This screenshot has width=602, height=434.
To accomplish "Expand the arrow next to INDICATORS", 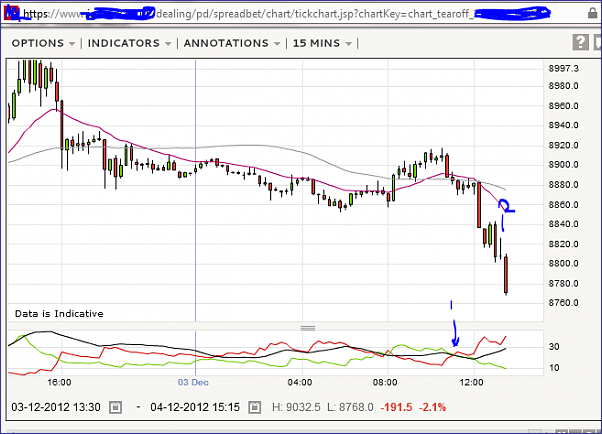I will pyautogui.click(x=168, y=44).
